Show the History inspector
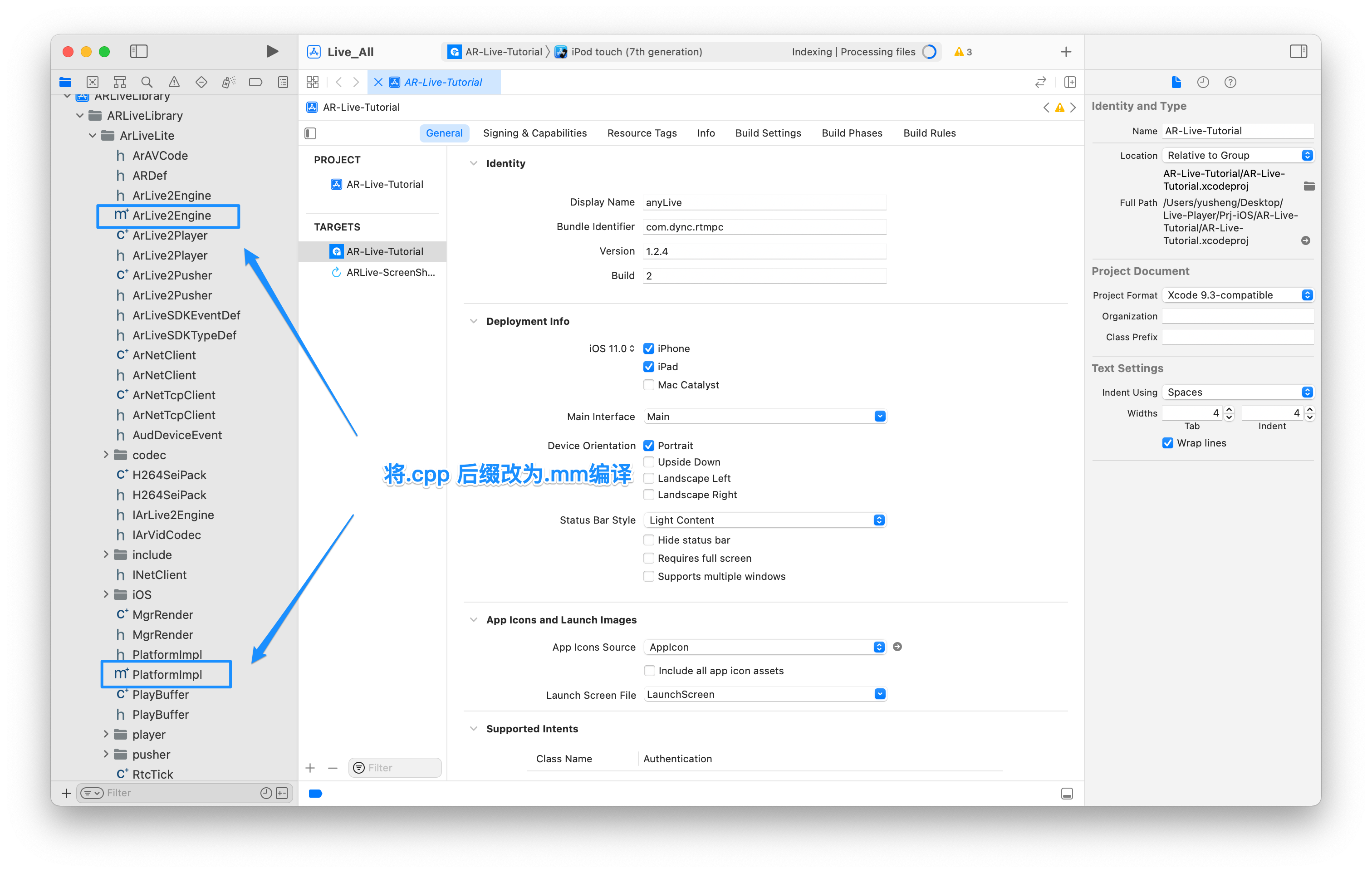 (1203, 82)
